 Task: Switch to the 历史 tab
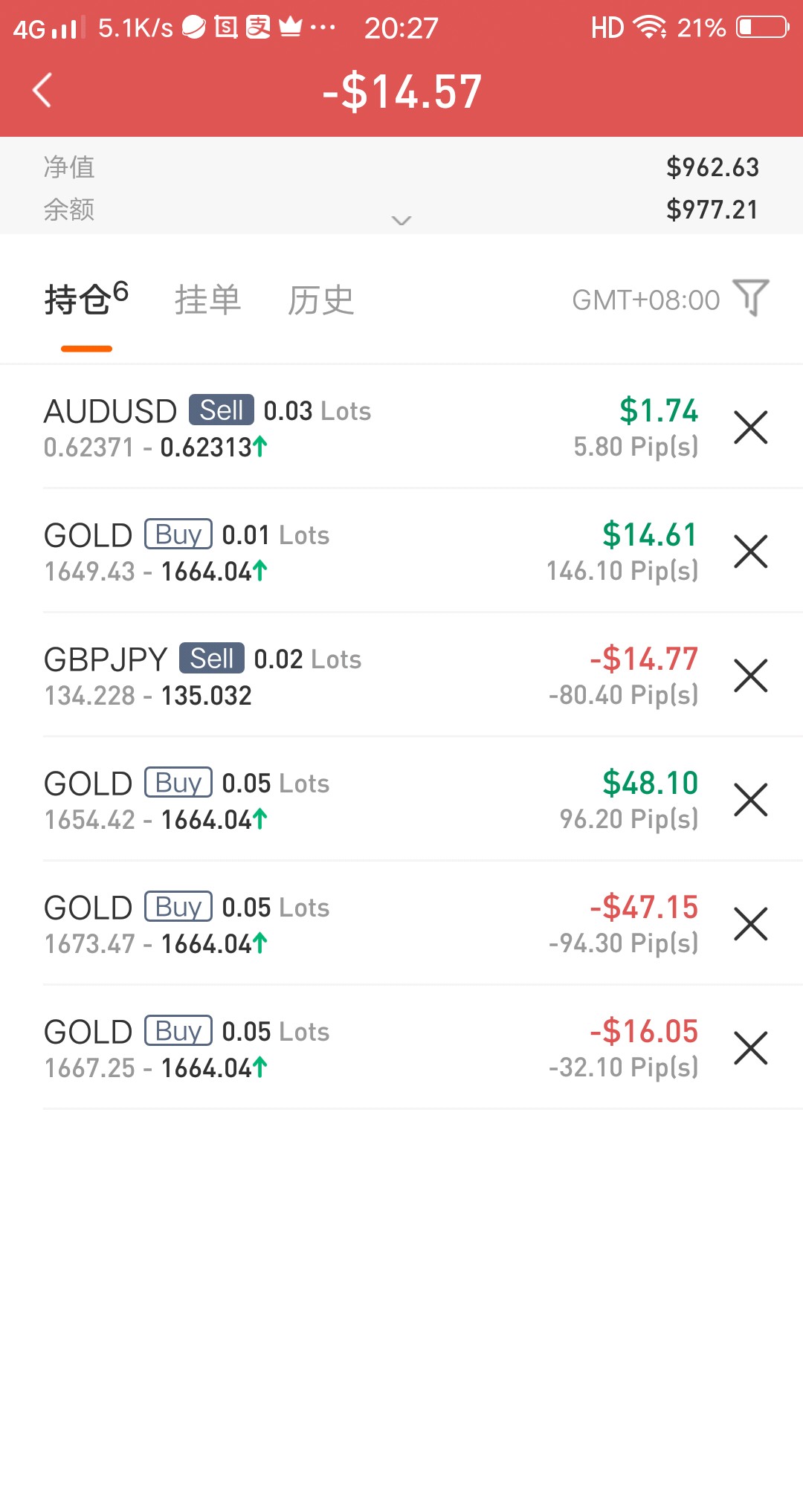(x=321, y=300)
